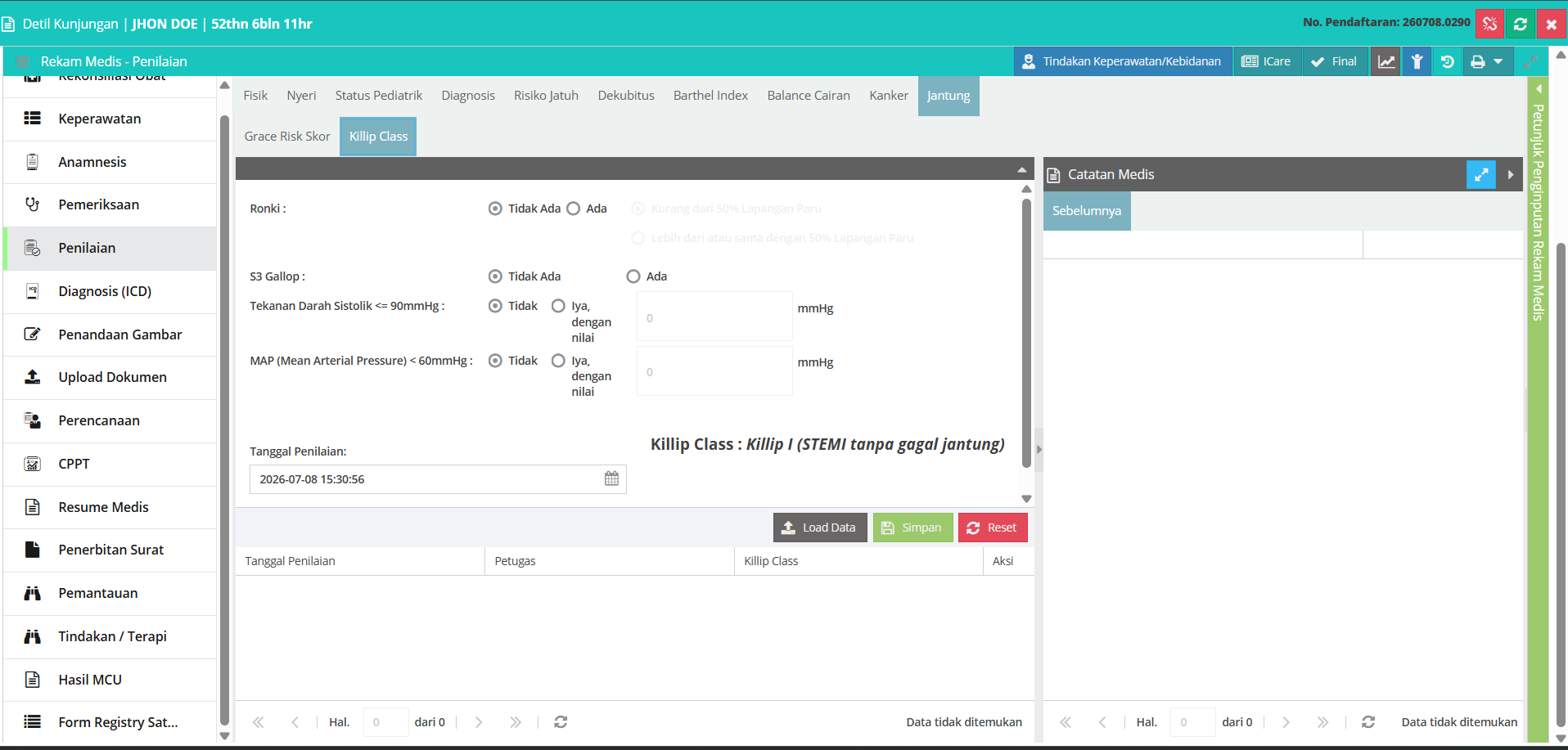The height and width of the screenshot is (750, 1568).
Task: Click the Load Data button
Action: tap(820, 528)
